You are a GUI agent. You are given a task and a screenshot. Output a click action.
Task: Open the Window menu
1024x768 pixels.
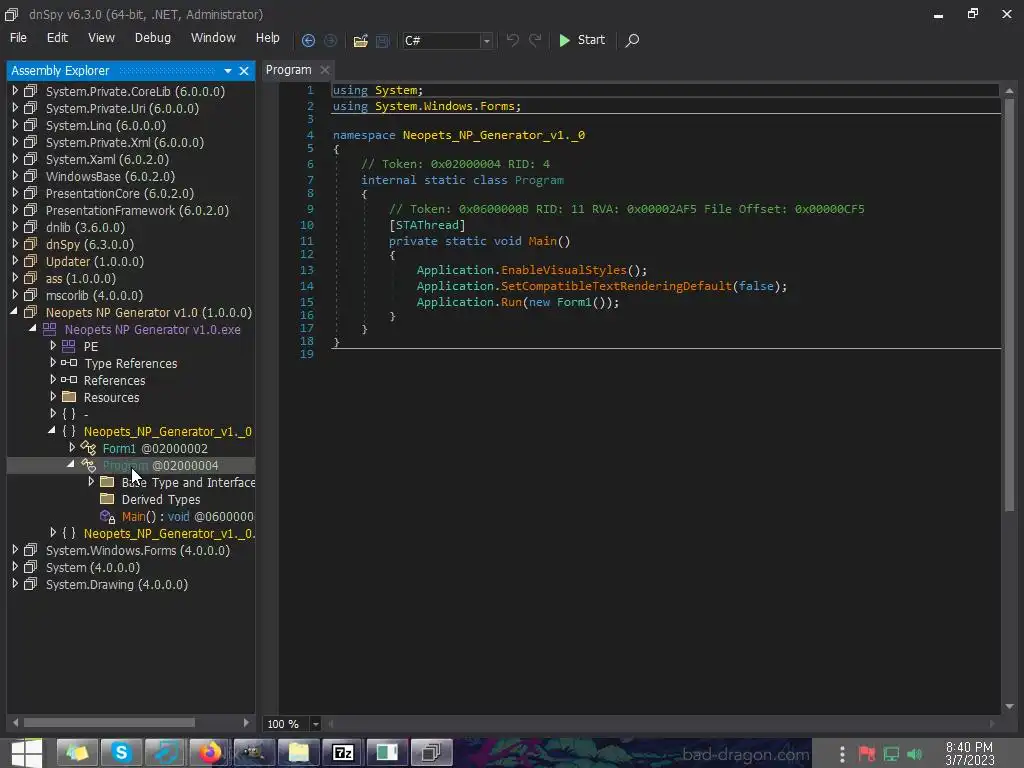point(213,38)
